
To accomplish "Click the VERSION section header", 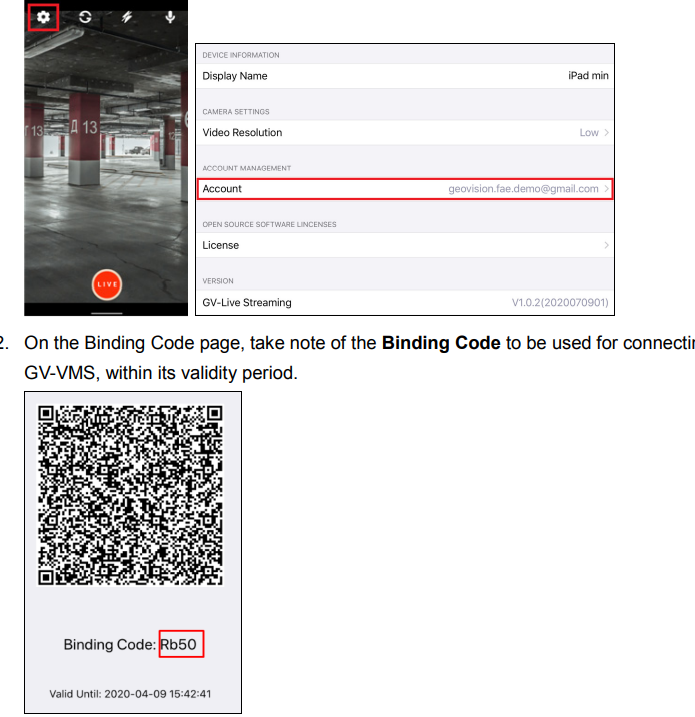I will click(x=218, y=281).
